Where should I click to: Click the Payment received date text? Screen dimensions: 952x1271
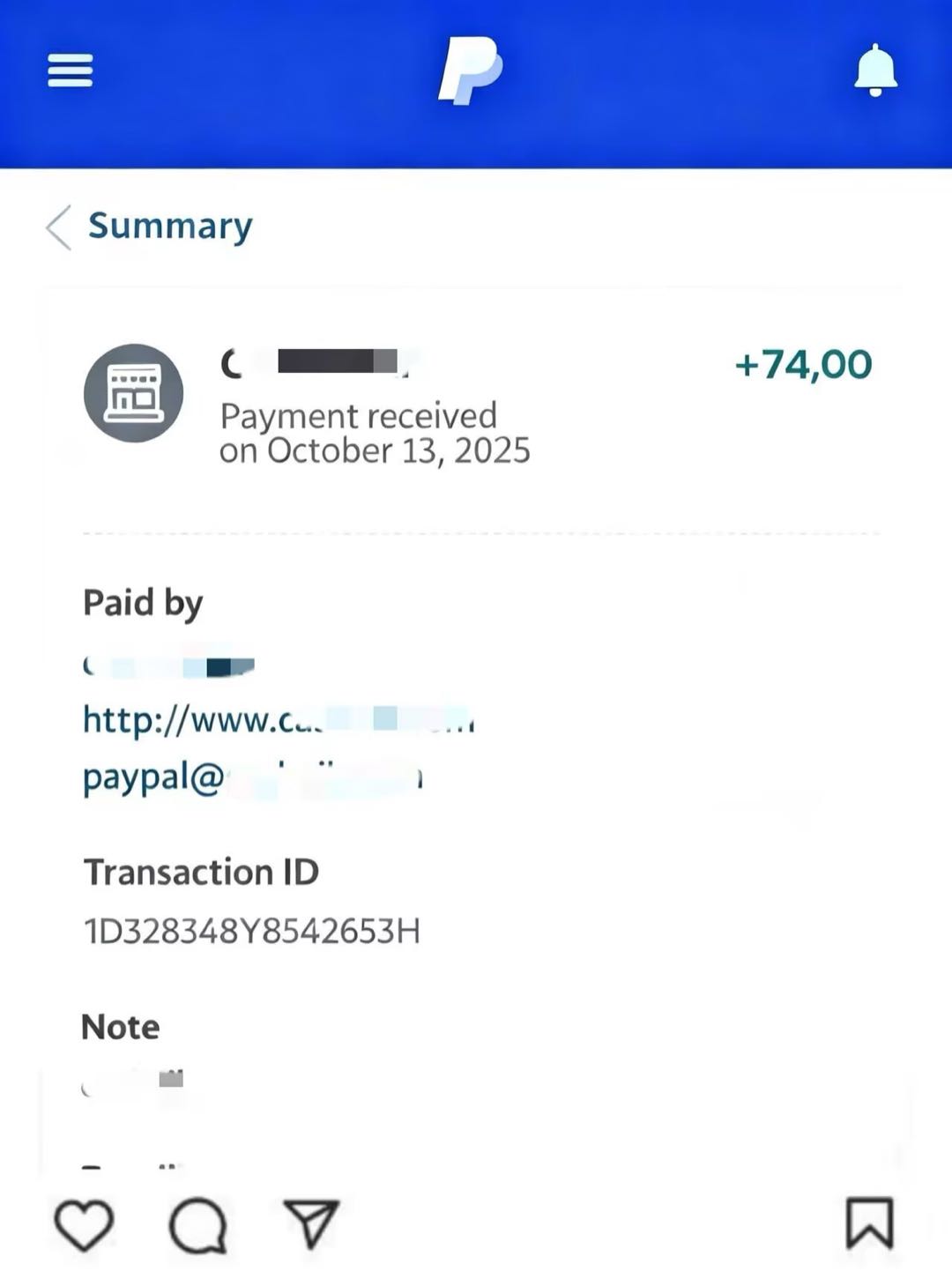tap(375, 433)
